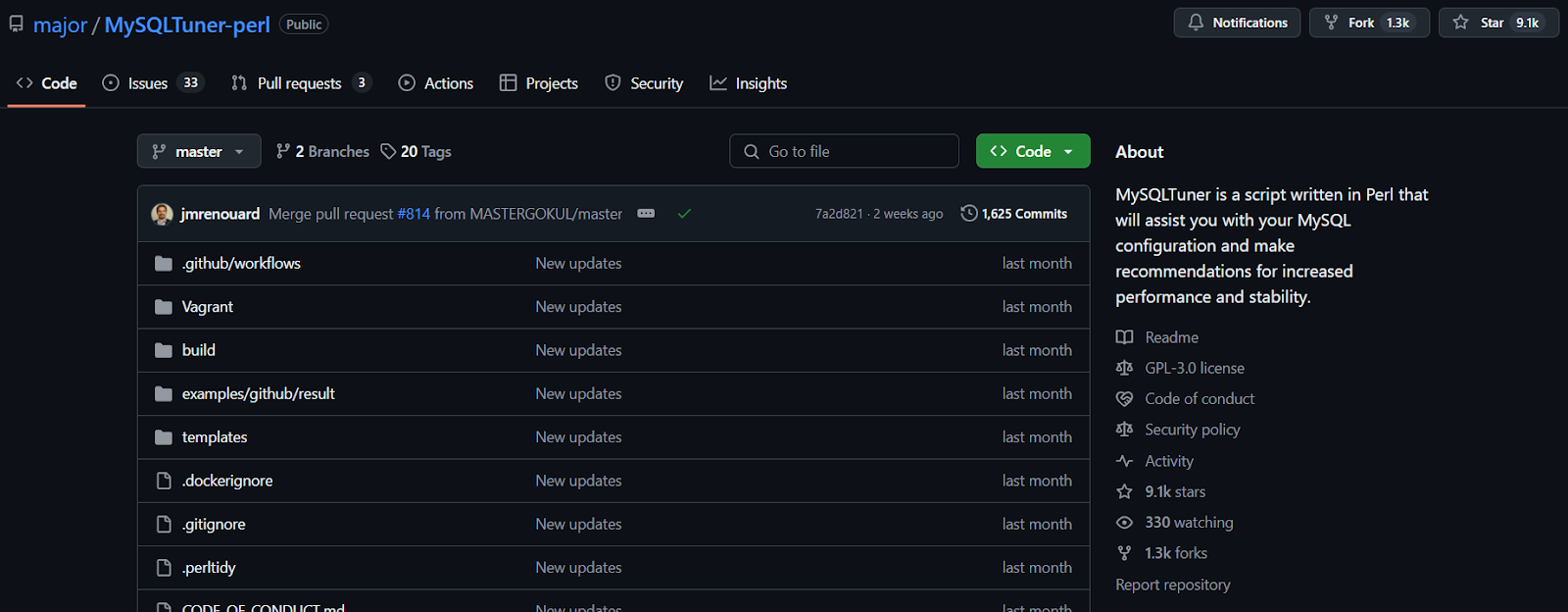1568x612 pixels.
Task: View the 2 Branches list
Action: pyautogui.click(x=323, y=152)
